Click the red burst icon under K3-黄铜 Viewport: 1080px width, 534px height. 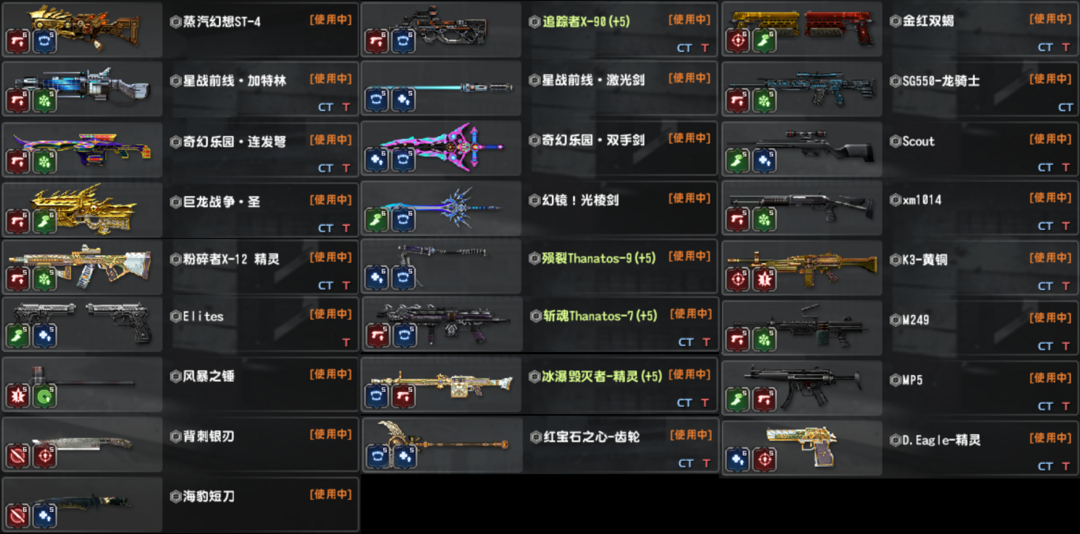(764, 279)
